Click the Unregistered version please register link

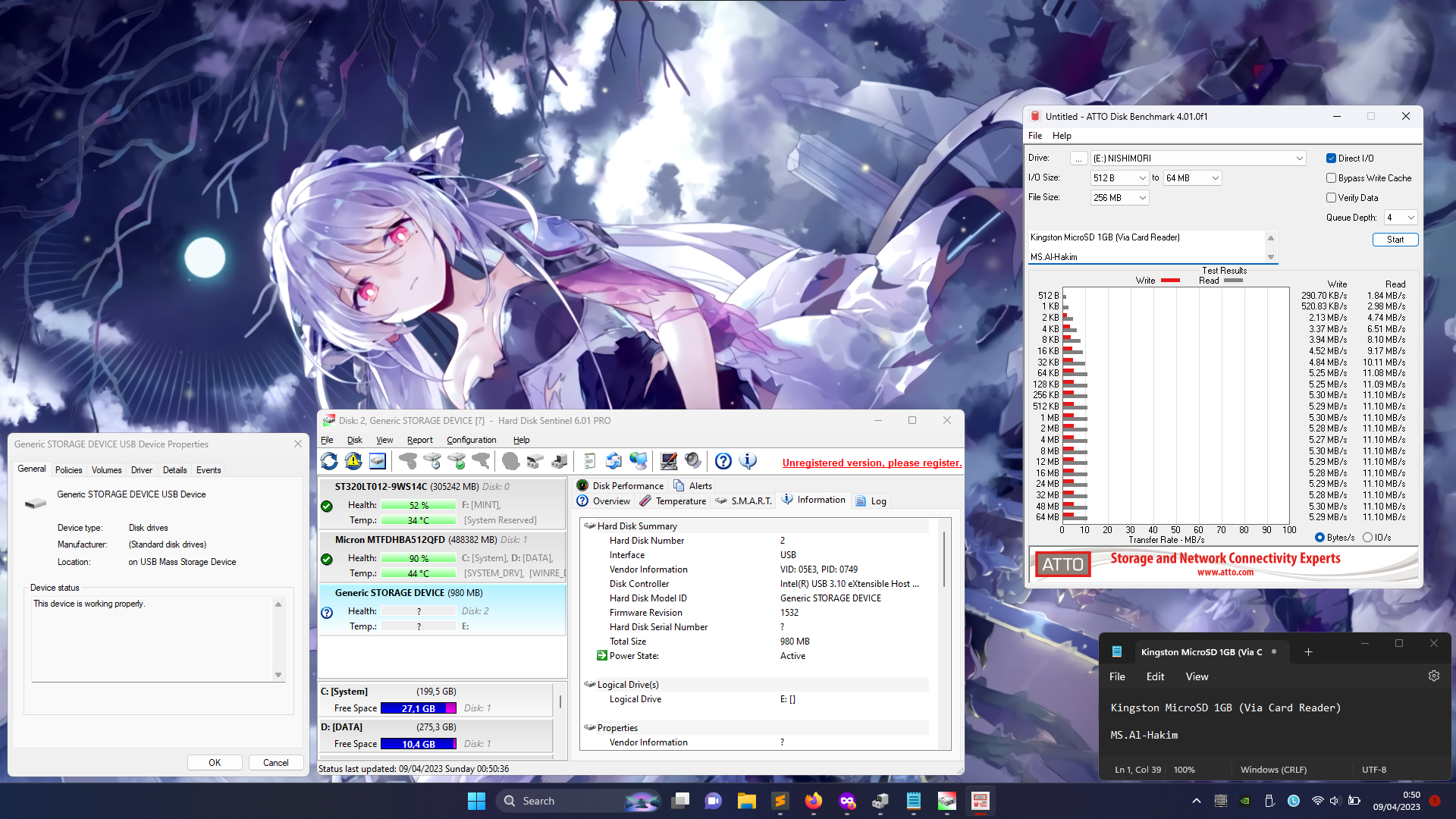(872, 463)
